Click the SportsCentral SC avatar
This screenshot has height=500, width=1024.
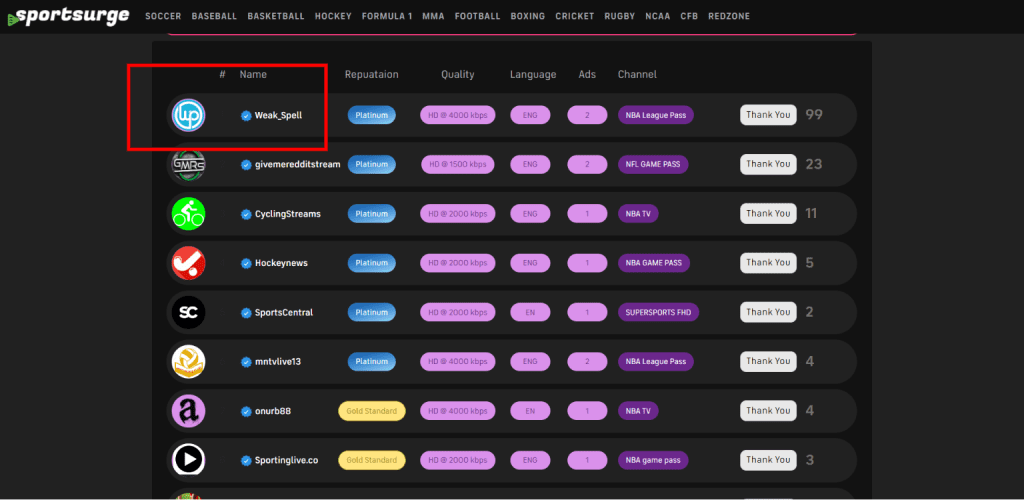tap(189, 313)
